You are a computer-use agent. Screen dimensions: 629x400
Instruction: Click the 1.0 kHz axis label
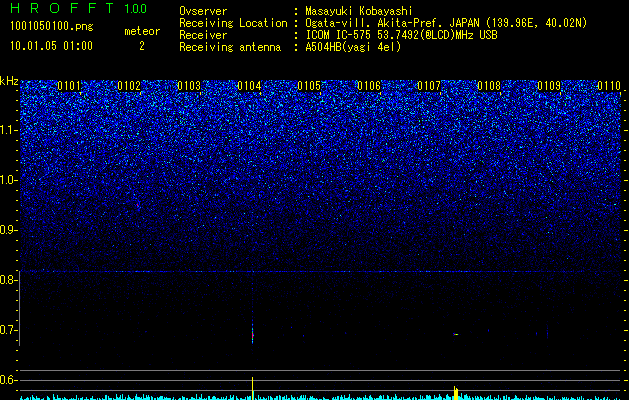click(8, 180)
